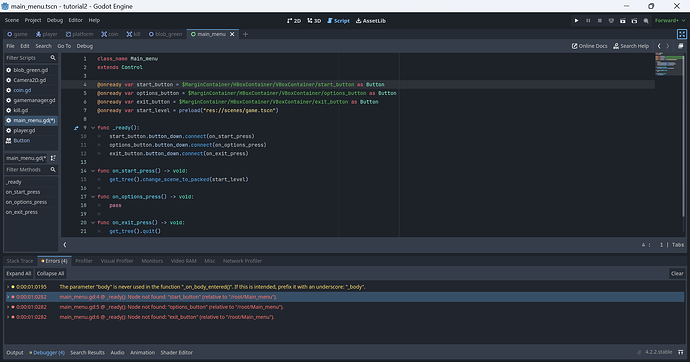Toggle the scripts panel with left chevron
Viewport: 690px width, 362px height.
click(65, 245)
